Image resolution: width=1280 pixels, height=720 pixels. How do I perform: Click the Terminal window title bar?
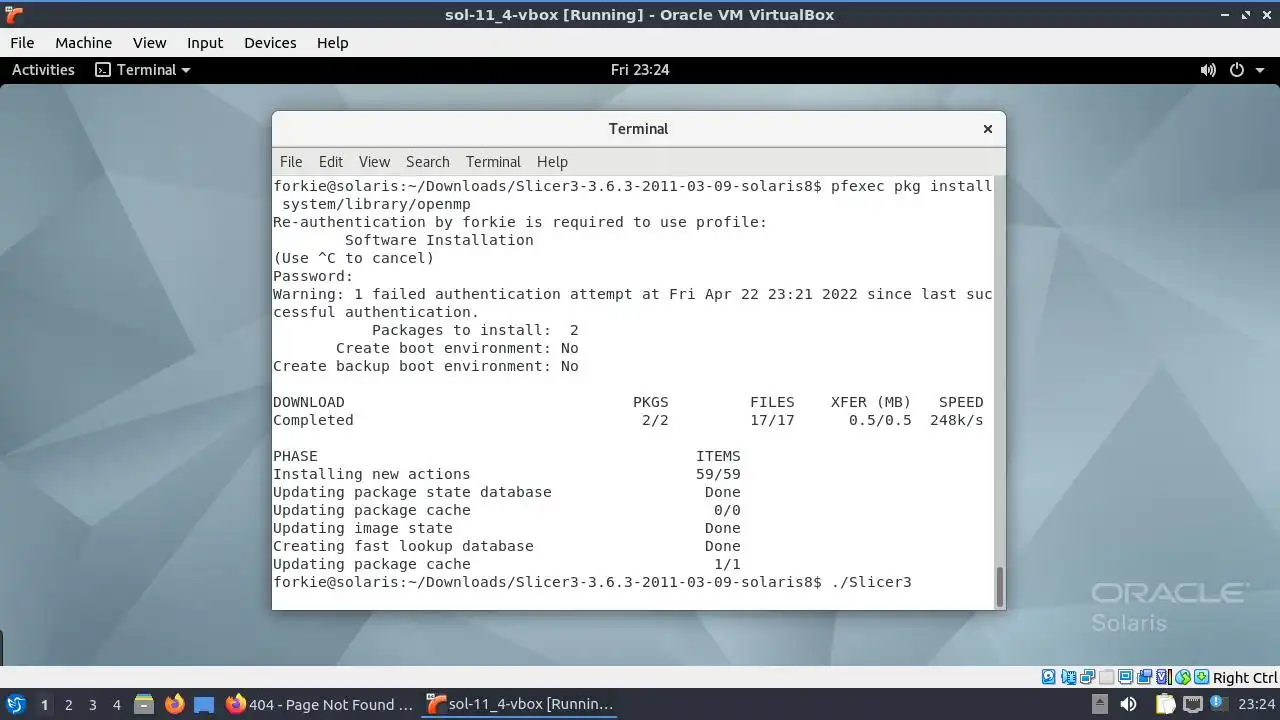tap(638, 129)
